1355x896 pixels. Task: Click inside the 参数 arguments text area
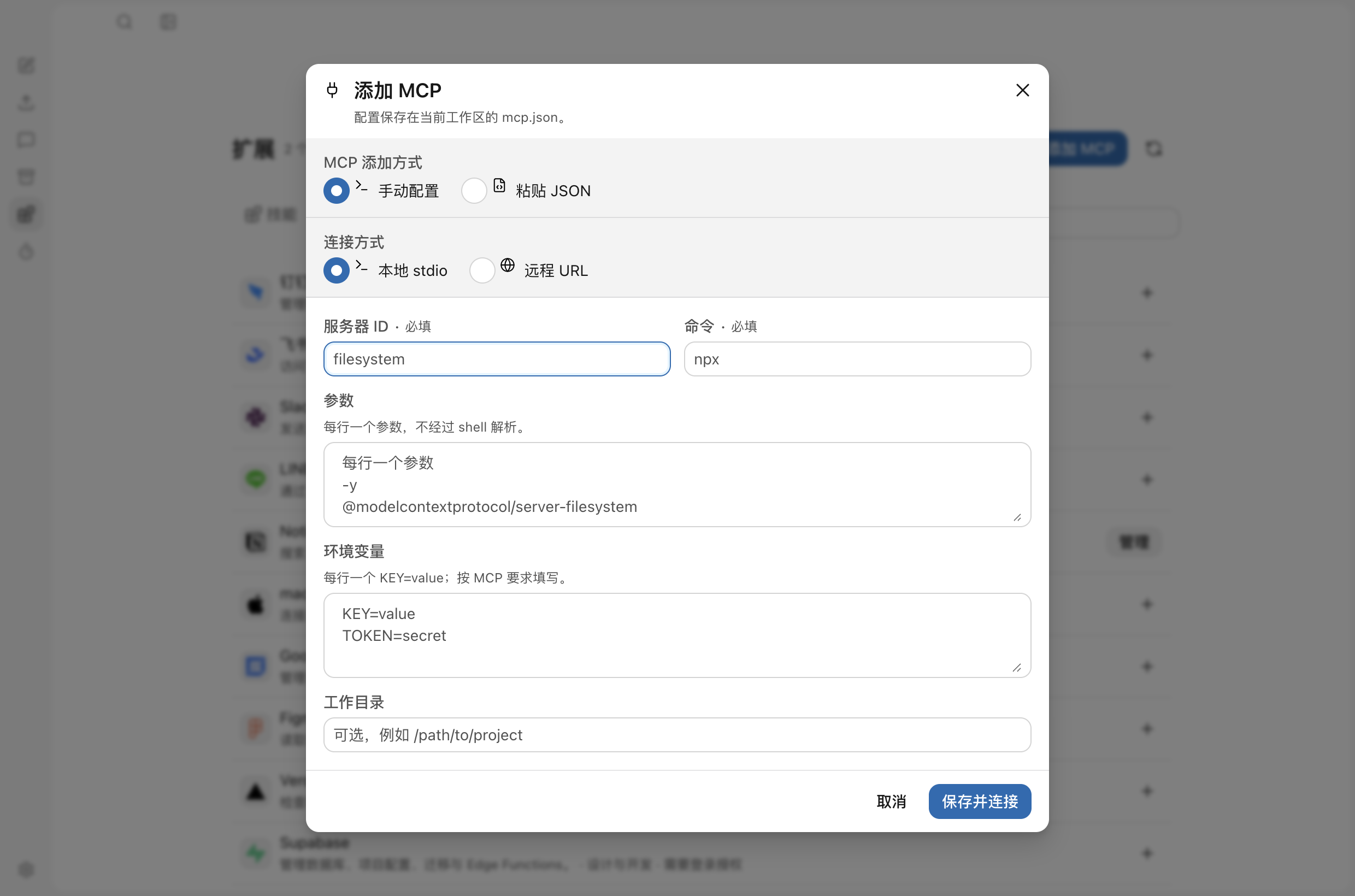tap(677, 485)
